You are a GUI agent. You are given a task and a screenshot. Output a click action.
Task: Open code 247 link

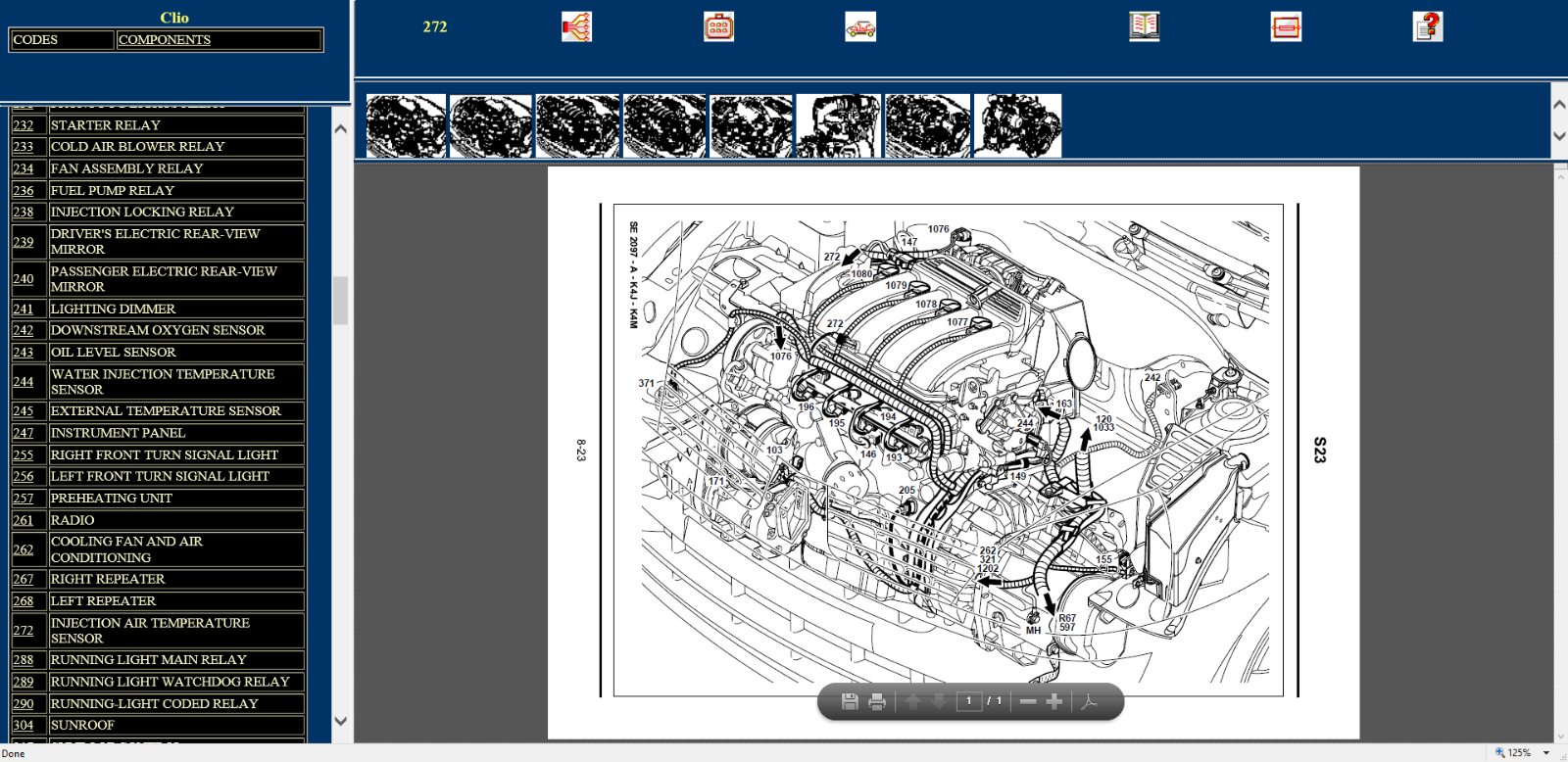pos(23,433)
